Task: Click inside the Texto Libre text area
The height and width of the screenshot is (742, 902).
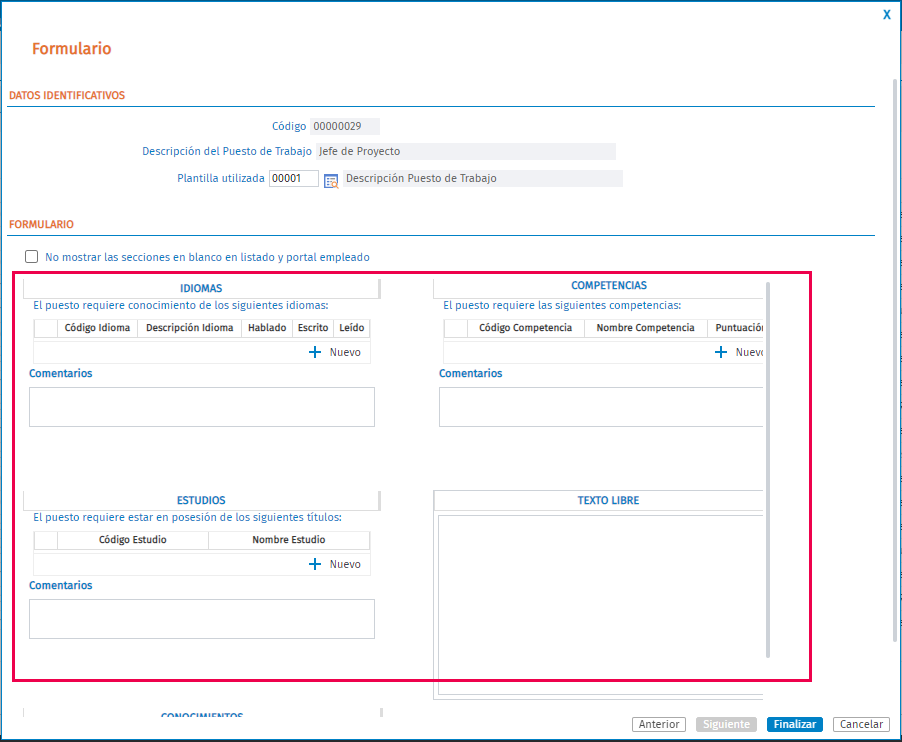Action: coord(600,605)
